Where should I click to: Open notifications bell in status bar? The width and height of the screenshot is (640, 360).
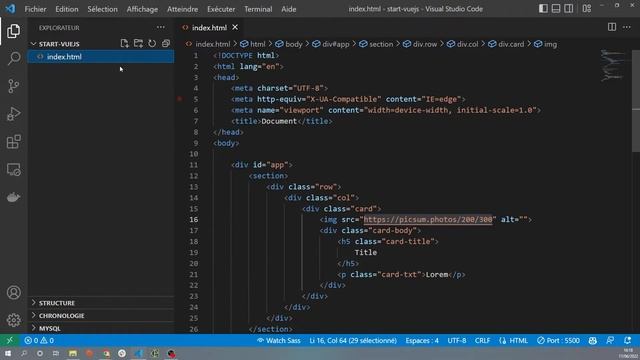(x=627, y=340)
